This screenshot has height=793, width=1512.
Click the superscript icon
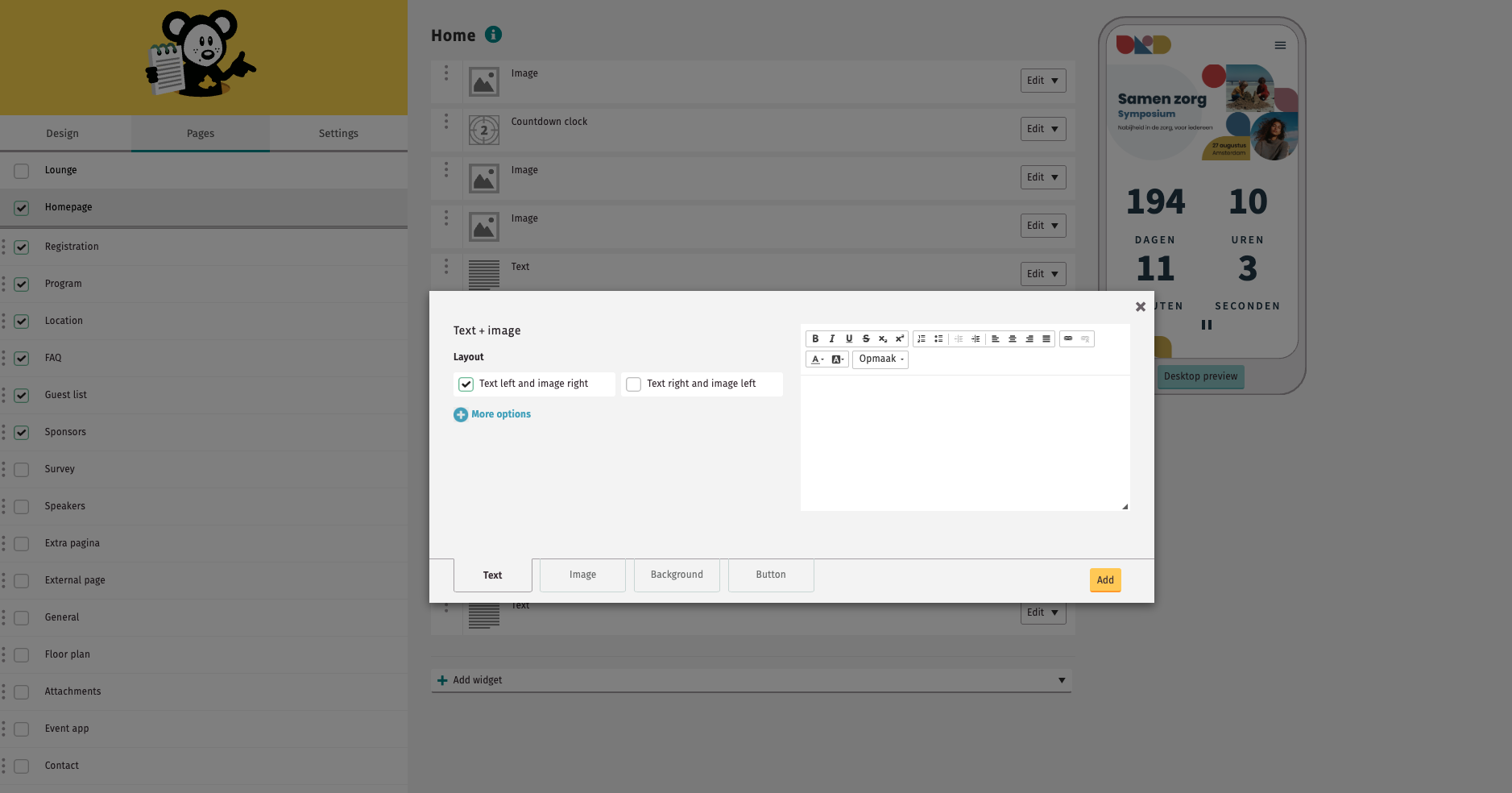pos(900,339)
